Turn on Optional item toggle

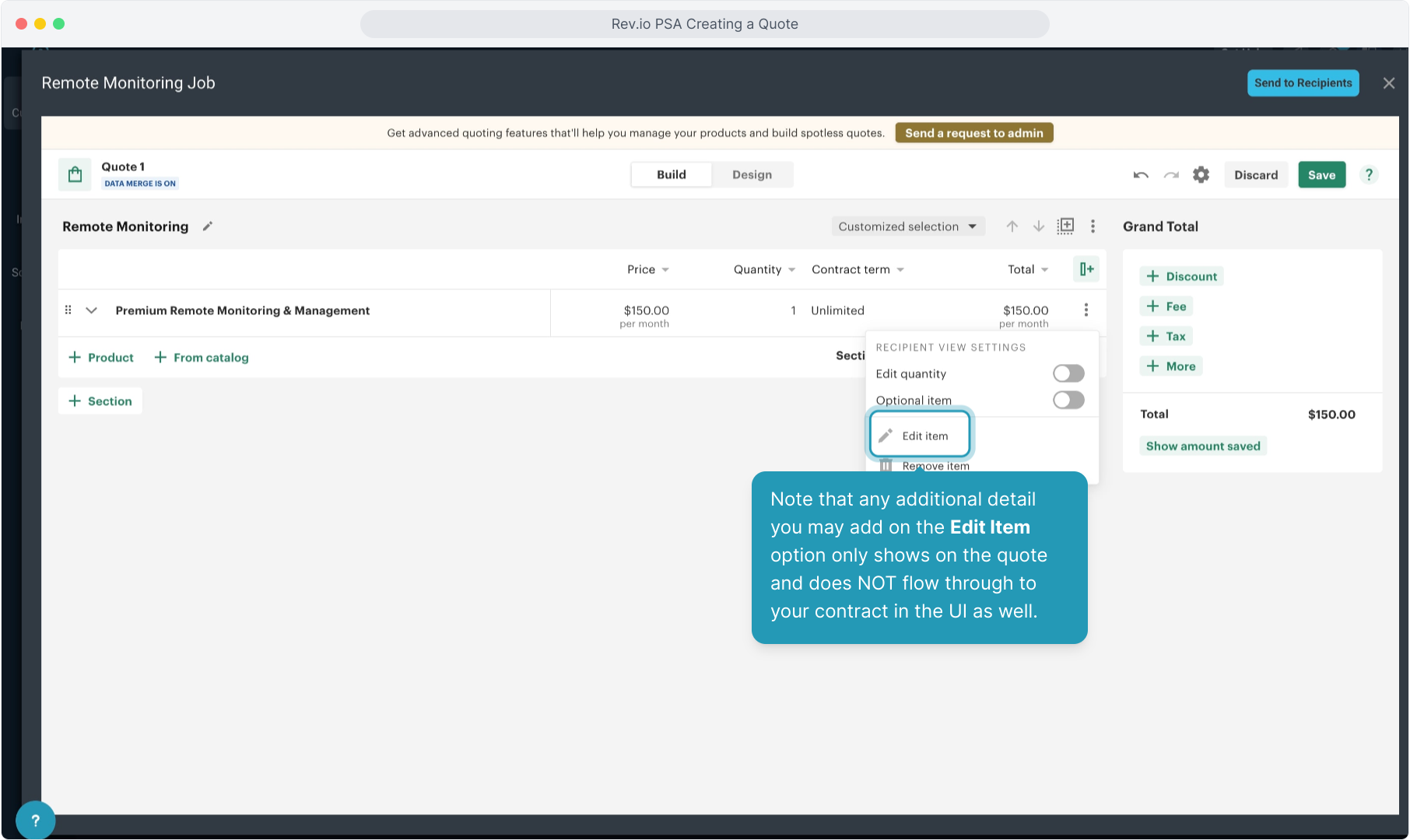(x=1068, y=401)
